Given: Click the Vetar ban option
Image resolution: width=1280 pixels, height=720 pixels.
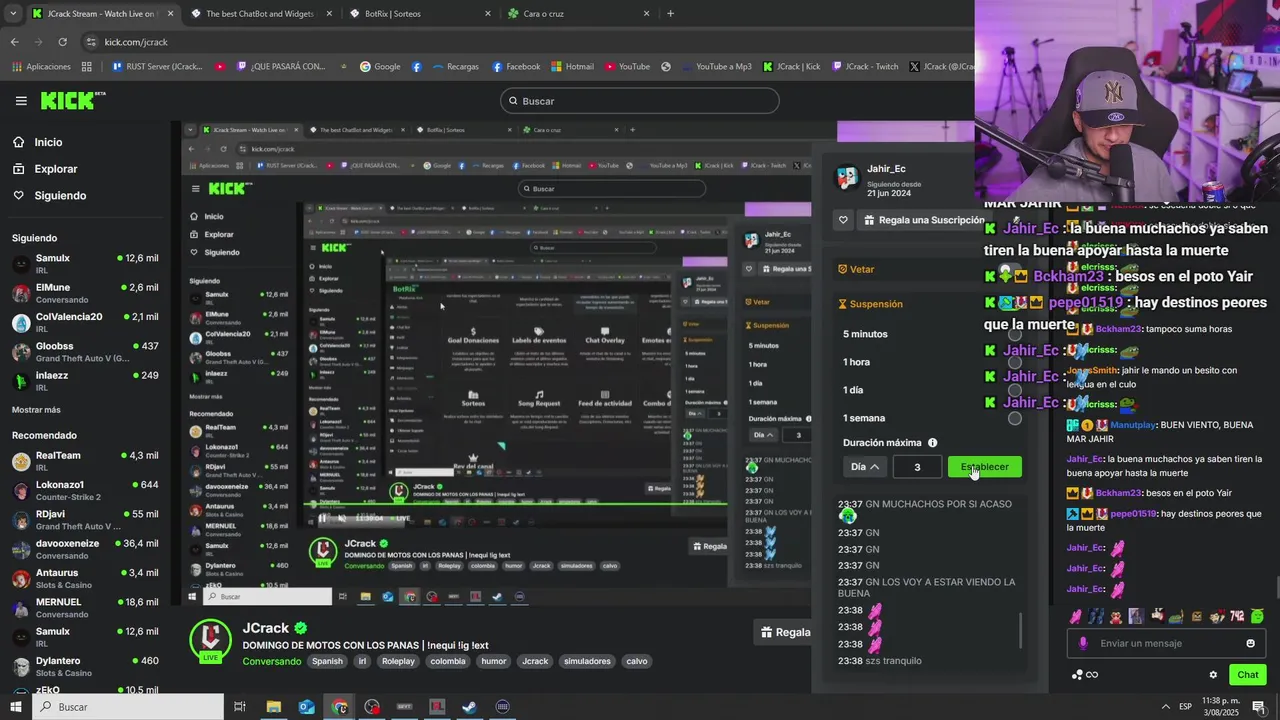Looking at the screenshot, I should click(856, 269).
